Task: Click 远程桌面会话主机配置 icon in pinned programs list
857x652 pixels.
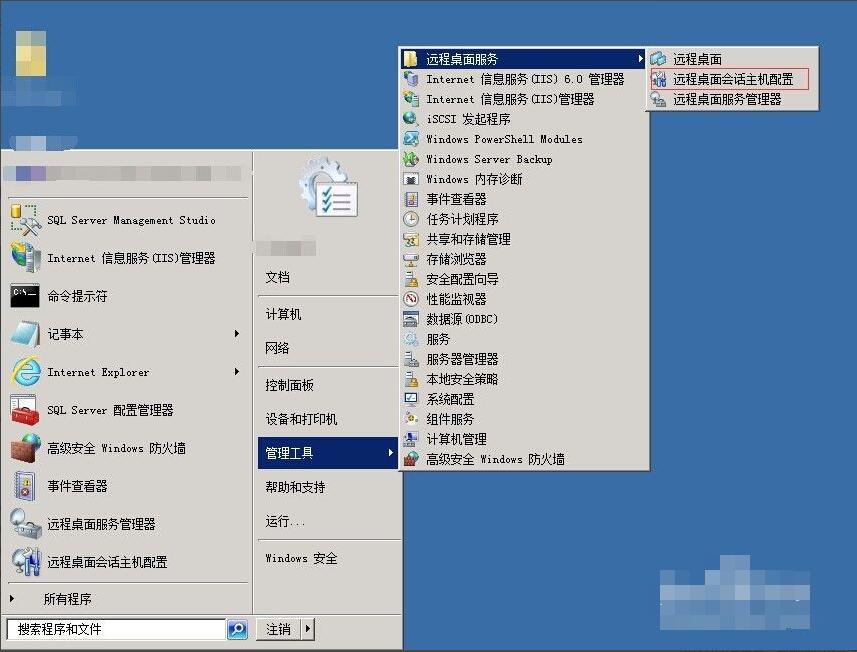Action: [x=25, y=562]
